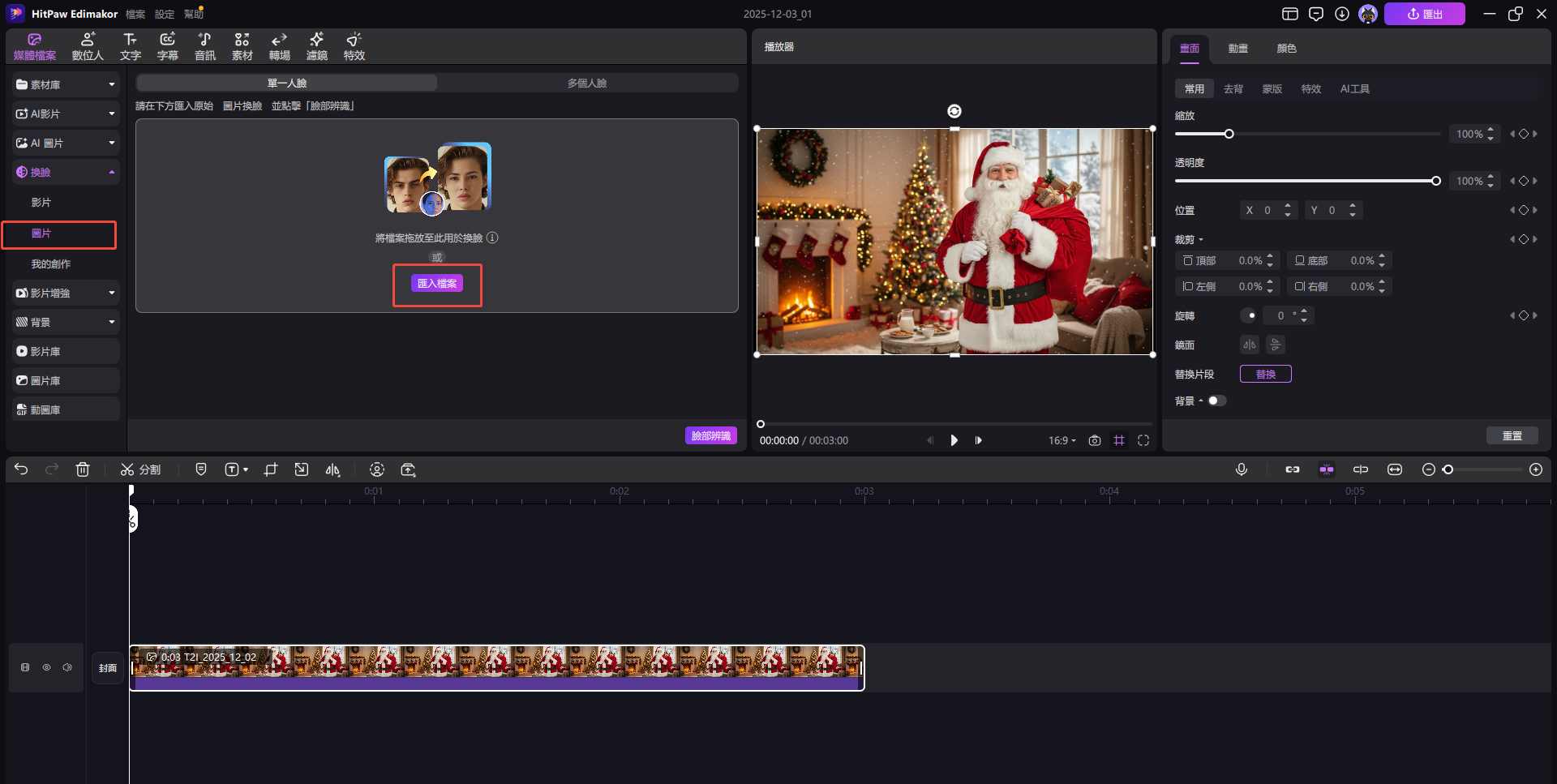This screenshot has width=1557, height=784.
Task: Click the 匯入檔案 import file button
Action: point(437,284)
